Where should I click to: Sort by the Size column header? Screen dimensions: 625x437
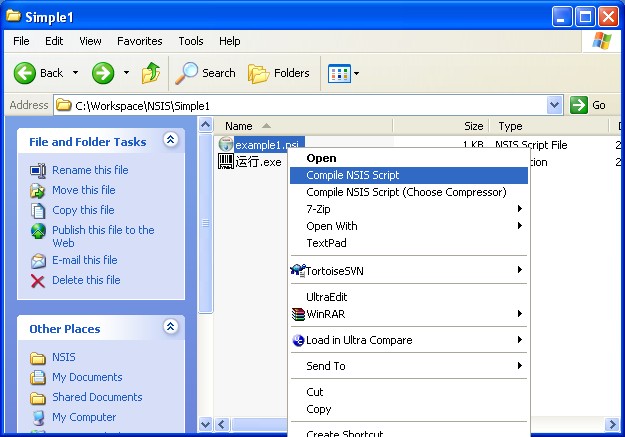pos(440,126)
